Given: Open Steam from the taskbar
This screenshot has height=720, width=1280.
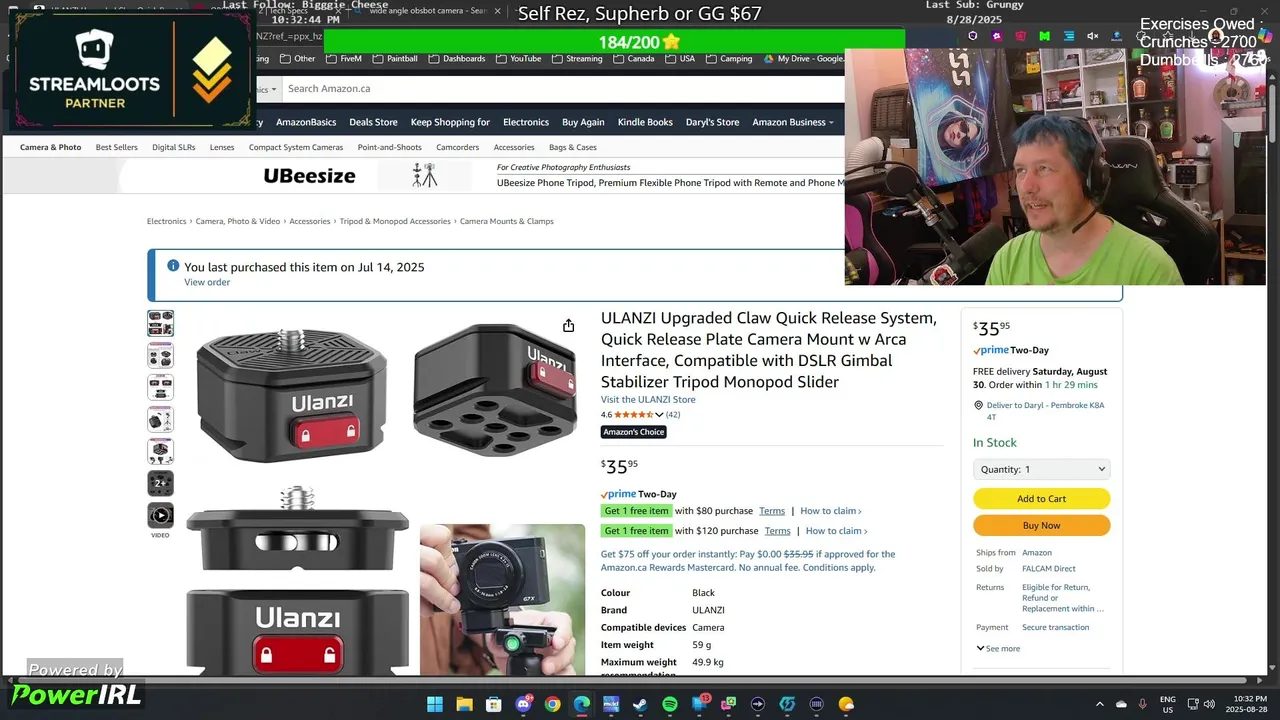Looking at the screenshot, I should [640, 704].
